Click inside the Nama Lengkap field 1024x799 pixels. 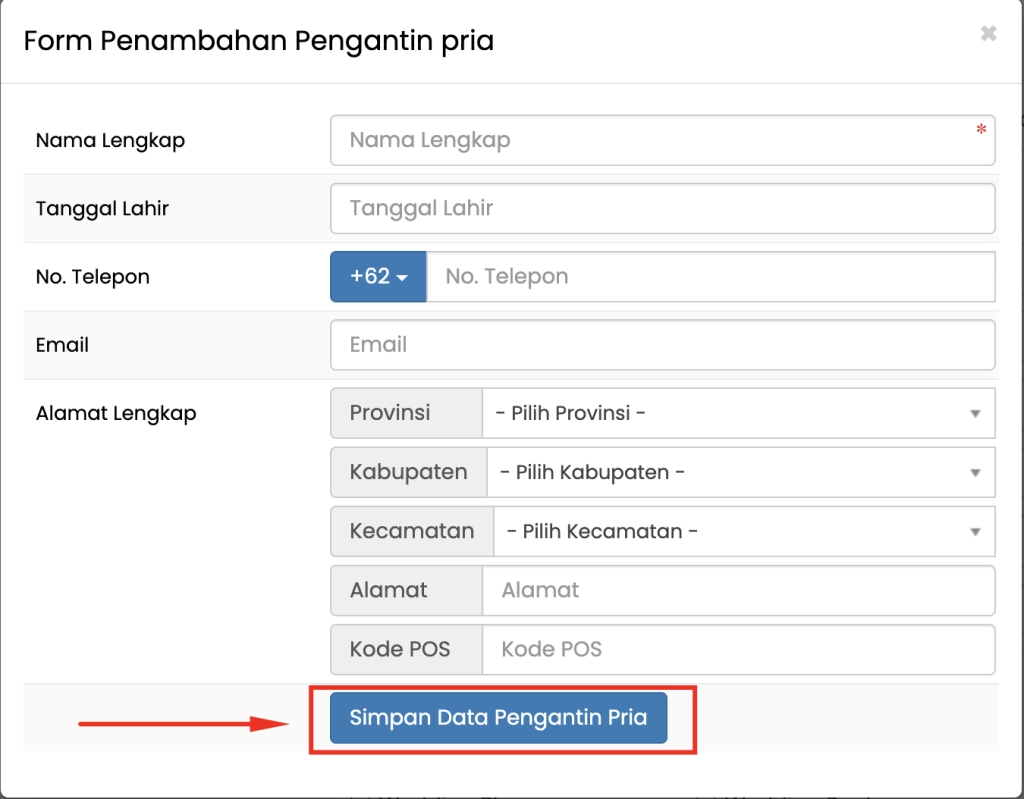[x=662, y=140]
